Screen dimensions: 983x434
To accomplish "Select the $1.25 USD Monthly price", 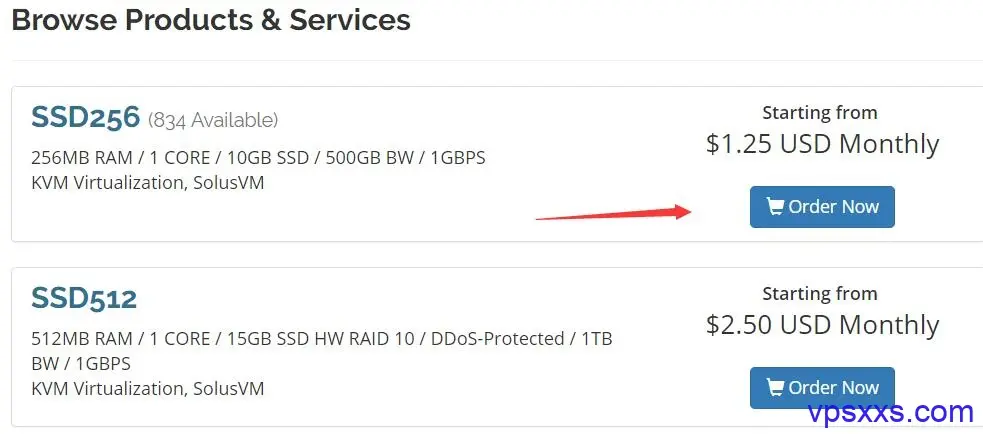I will [x=822, y=144].
